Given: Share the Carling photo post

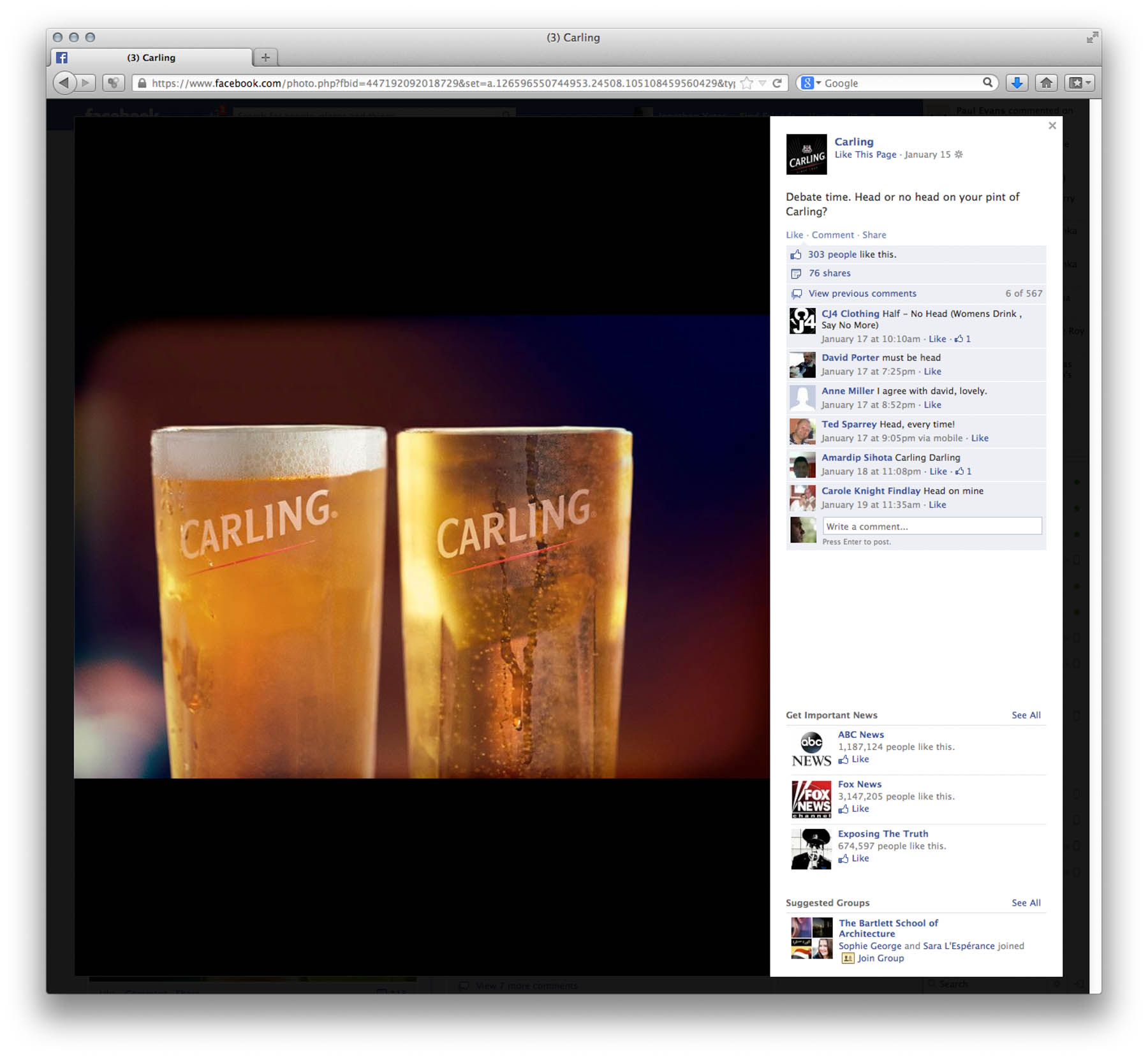Looking at the screenshot, I should [874, 235].
